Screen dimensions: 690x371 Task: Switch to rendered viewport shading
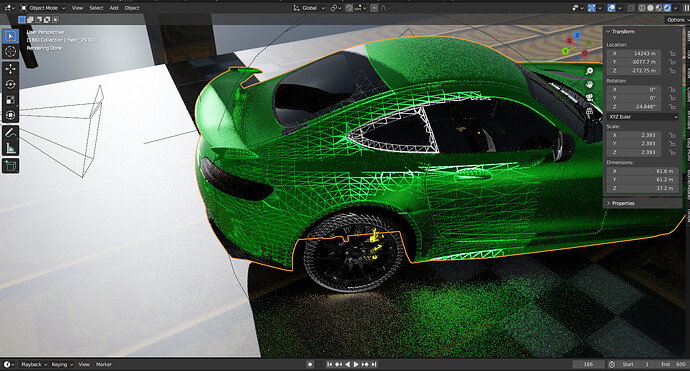(x=667, y=8)
